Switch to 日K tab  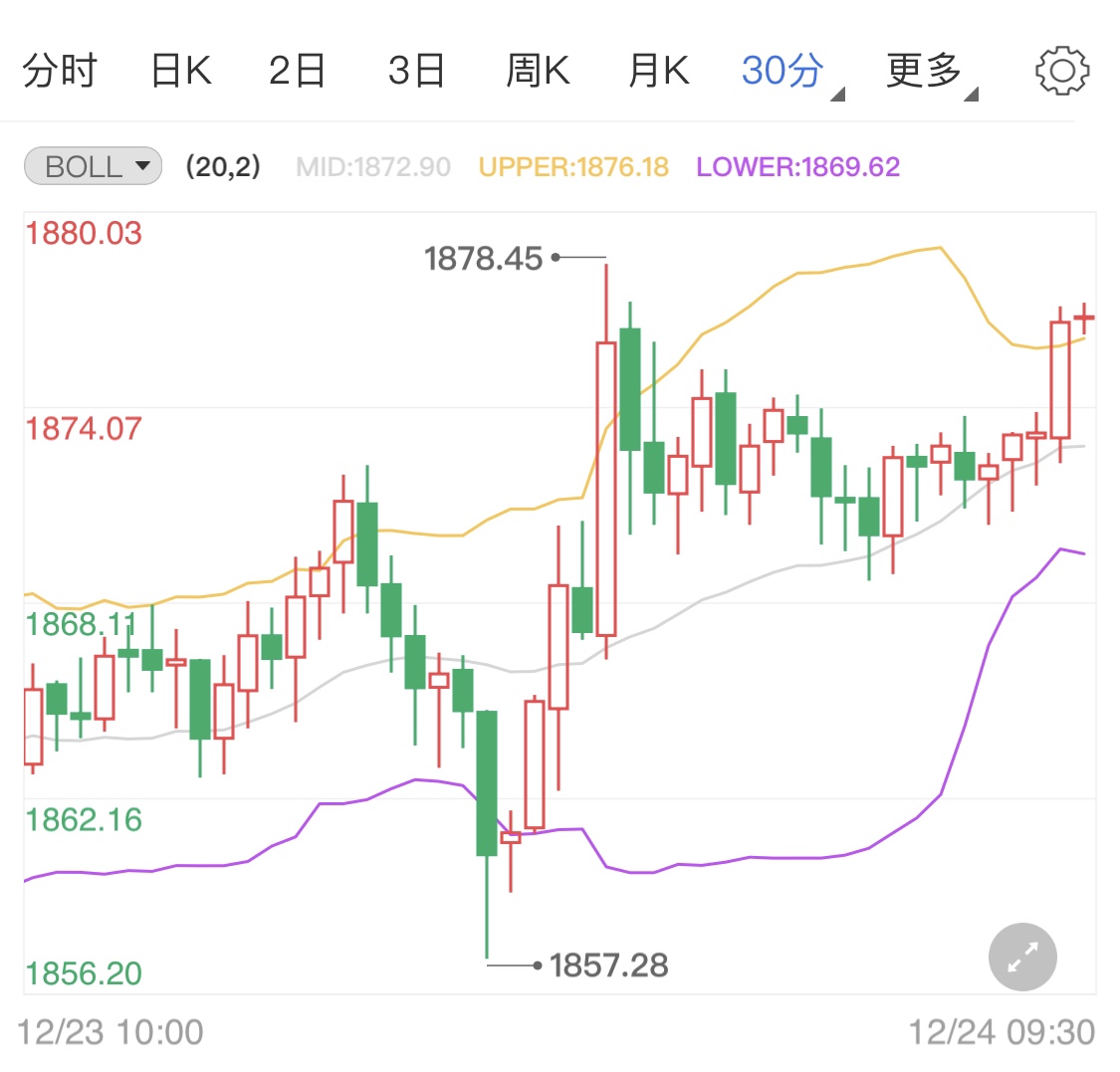click(x=181, y=71)
